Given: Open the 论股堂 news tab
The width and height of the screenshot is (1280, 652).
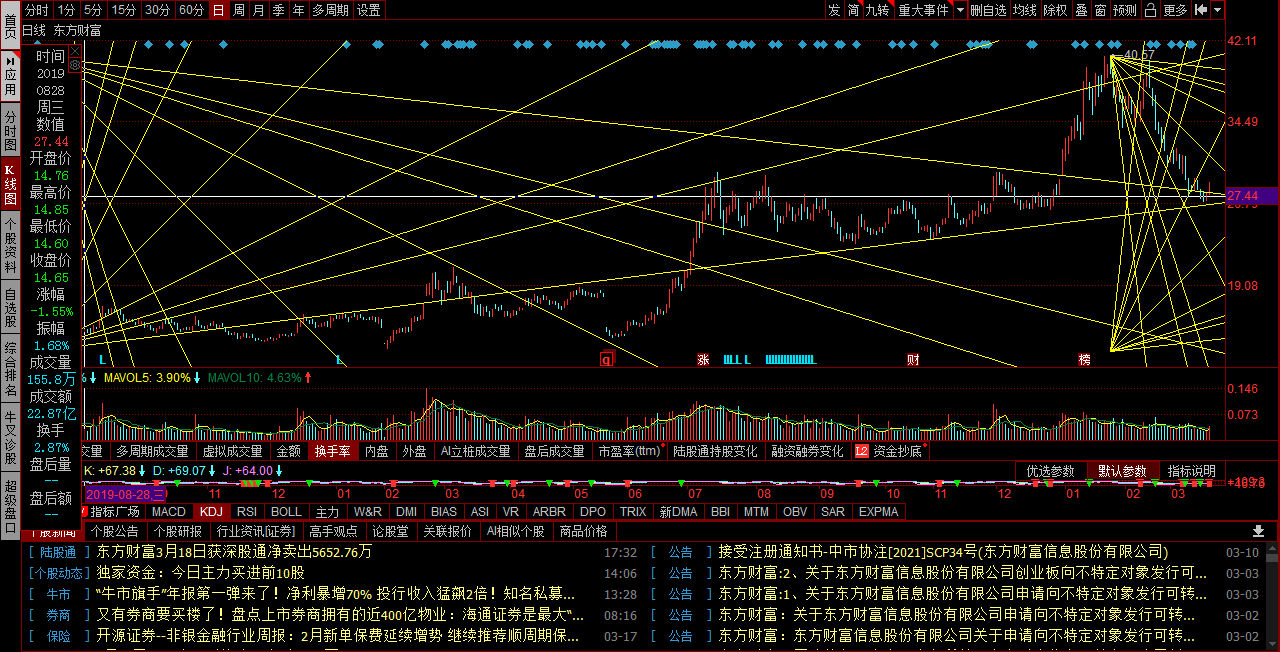Looking at the screenshot, I should coord(390,531).
